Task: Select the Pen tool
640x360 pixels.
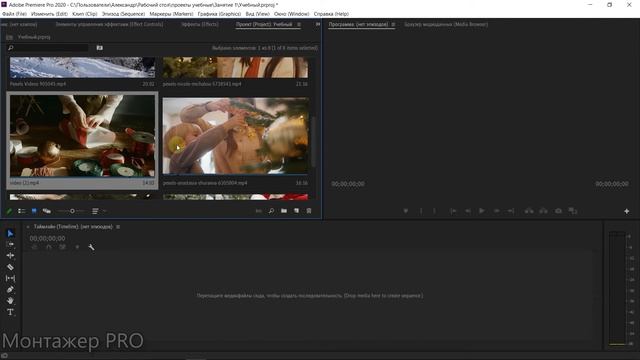Action: pos(10,289)
